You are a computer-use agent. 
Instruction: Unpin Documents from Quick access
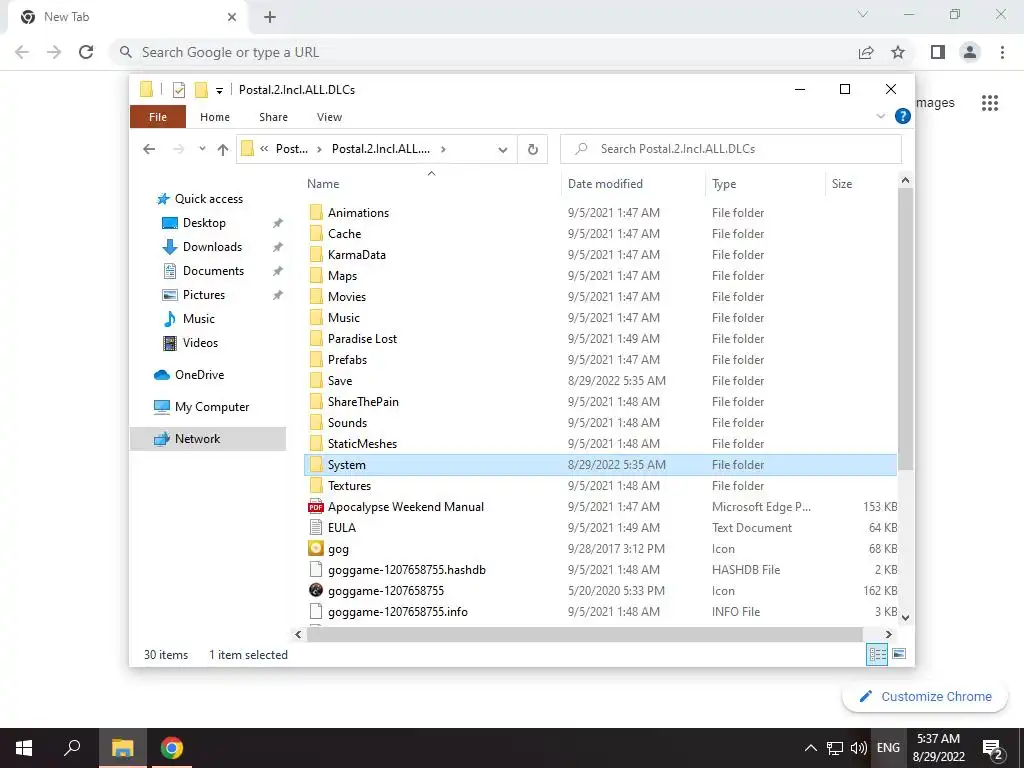[x=278, y=270]
